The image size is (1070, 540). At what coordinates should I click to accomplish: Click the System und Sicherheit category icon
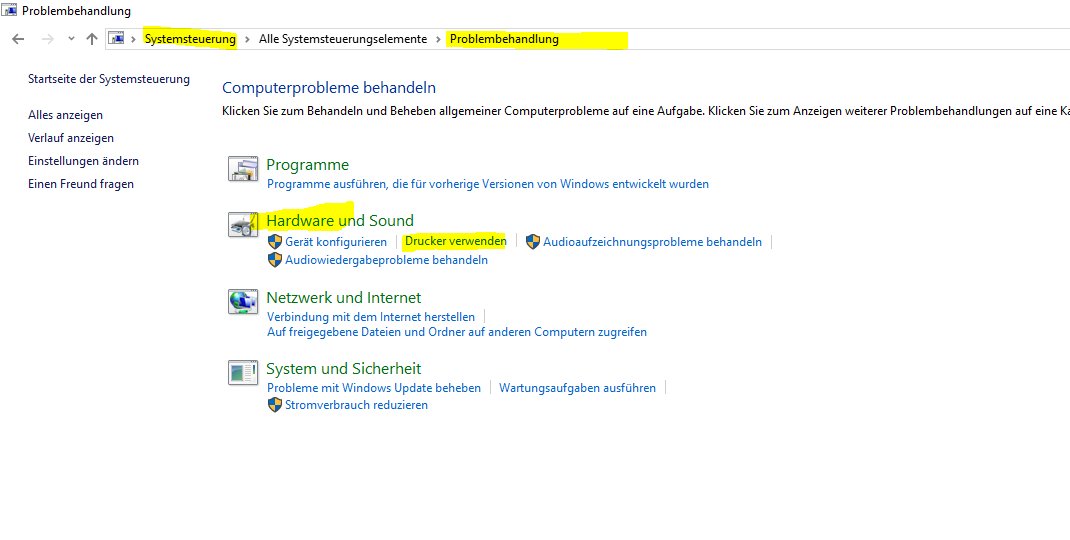244,372
